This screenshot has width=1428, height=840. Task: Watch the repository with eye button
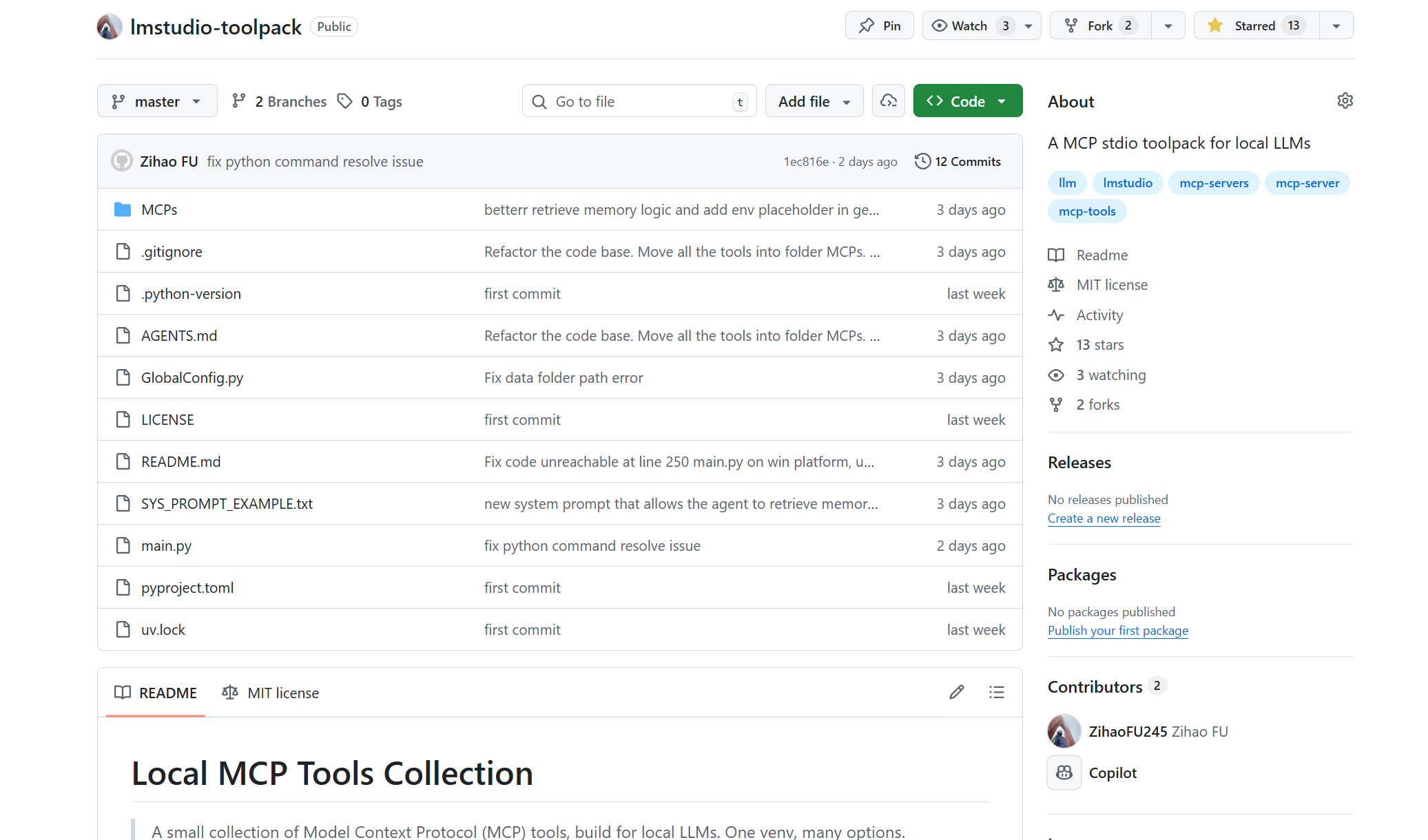(x=969, y=25)
